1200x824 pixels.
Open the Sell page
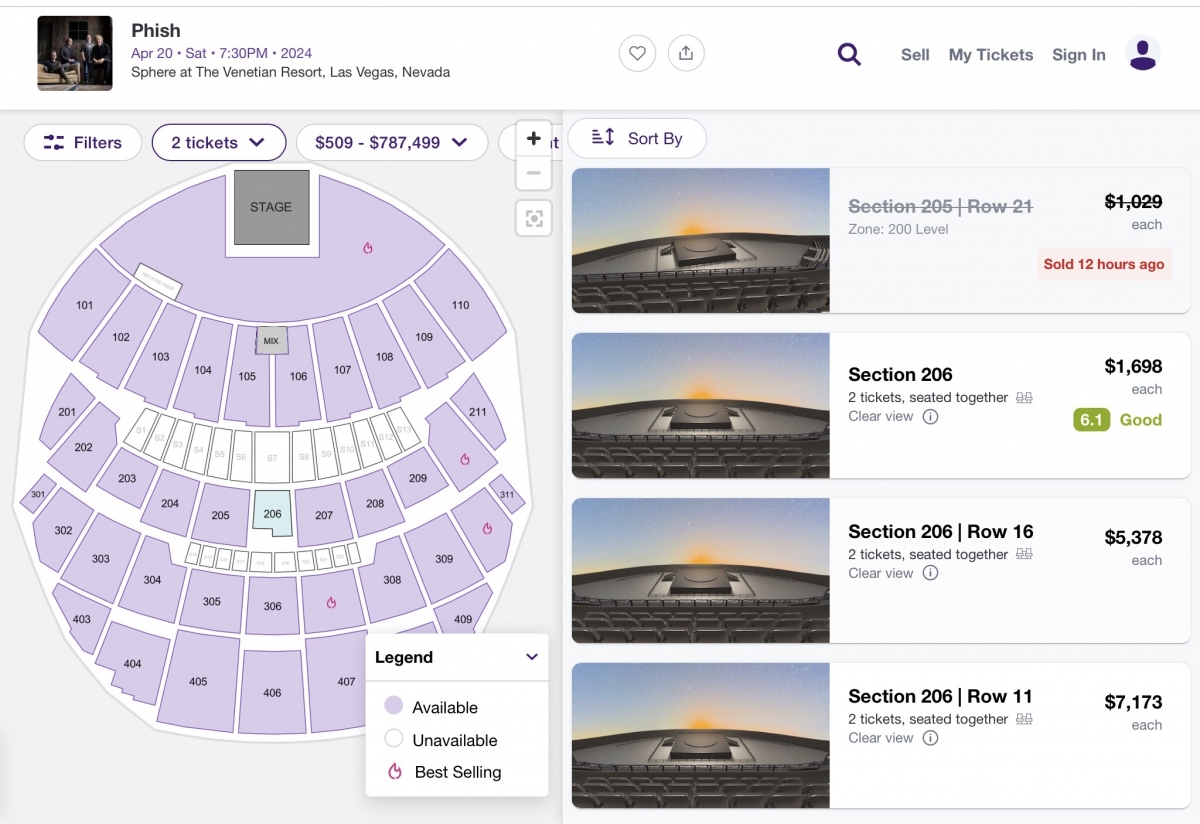coord(915,55)
